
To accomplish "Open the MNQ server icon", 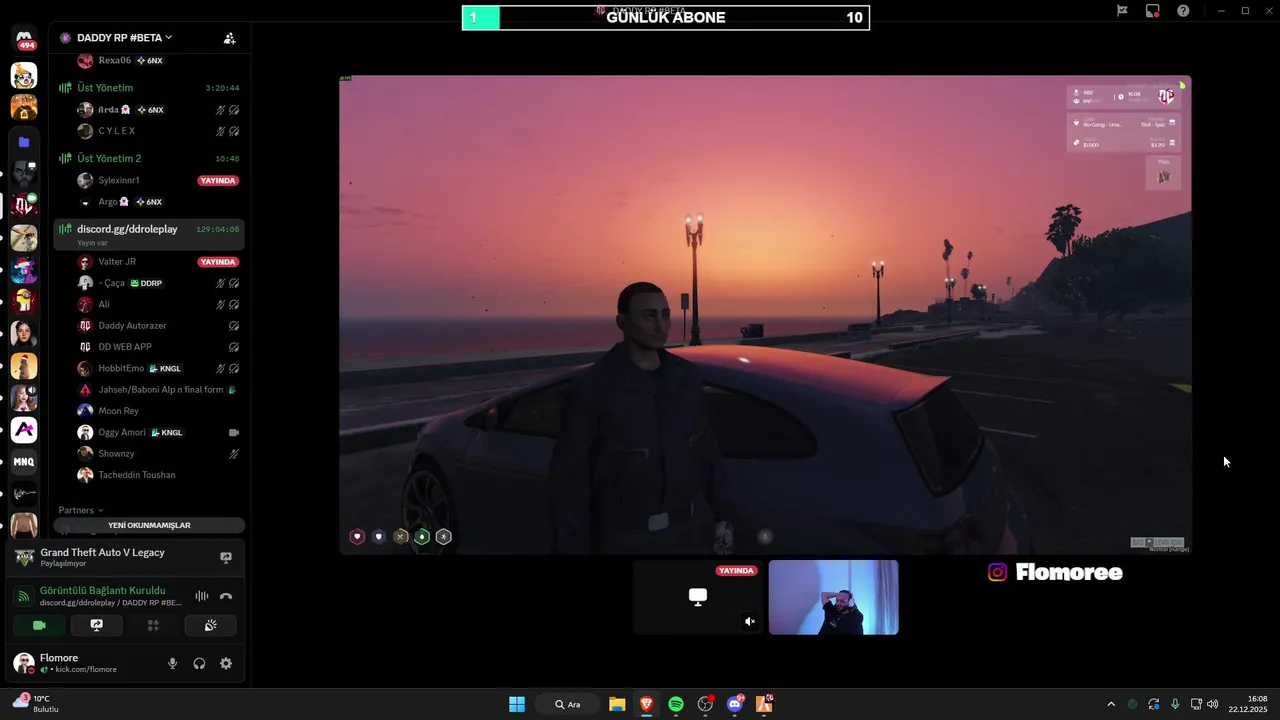I will (x=24, y=462).
